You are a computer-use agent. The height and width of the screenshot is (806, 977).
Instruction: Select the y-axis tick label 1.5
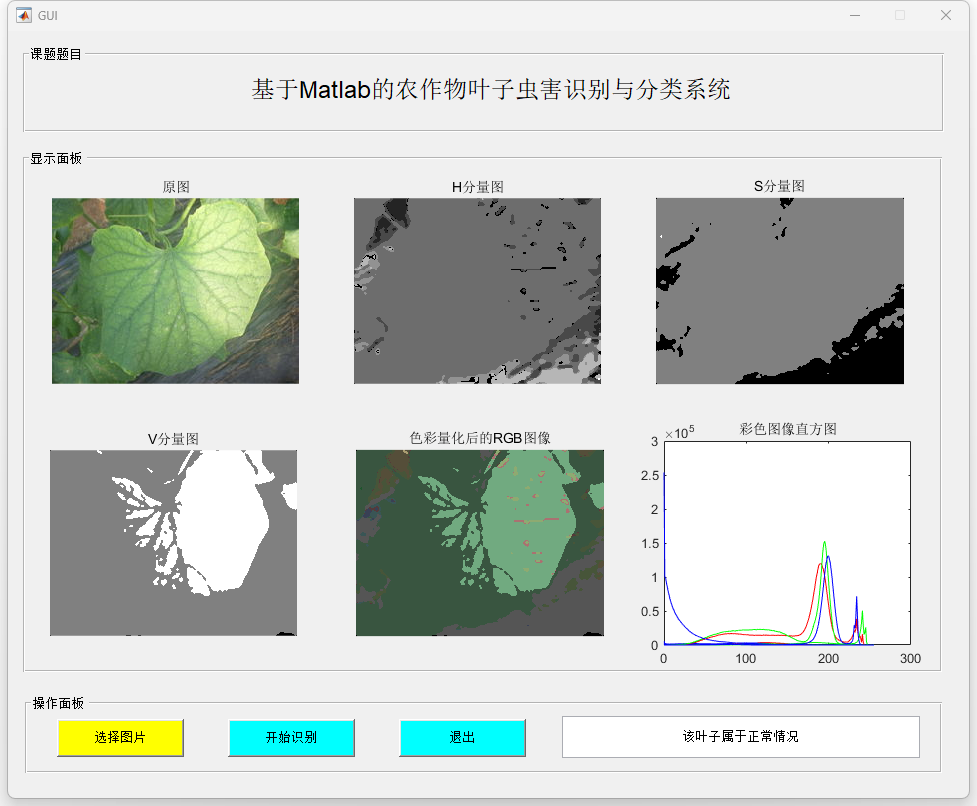click(650, 544)
